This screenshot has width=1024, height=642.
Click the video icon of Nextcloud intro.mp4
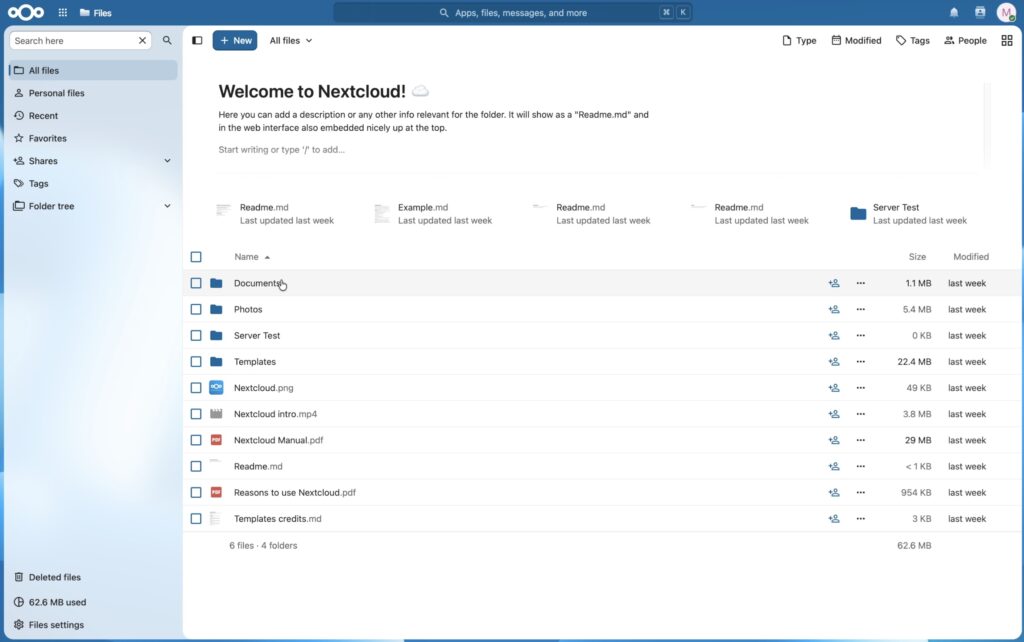tap(216, 414)
